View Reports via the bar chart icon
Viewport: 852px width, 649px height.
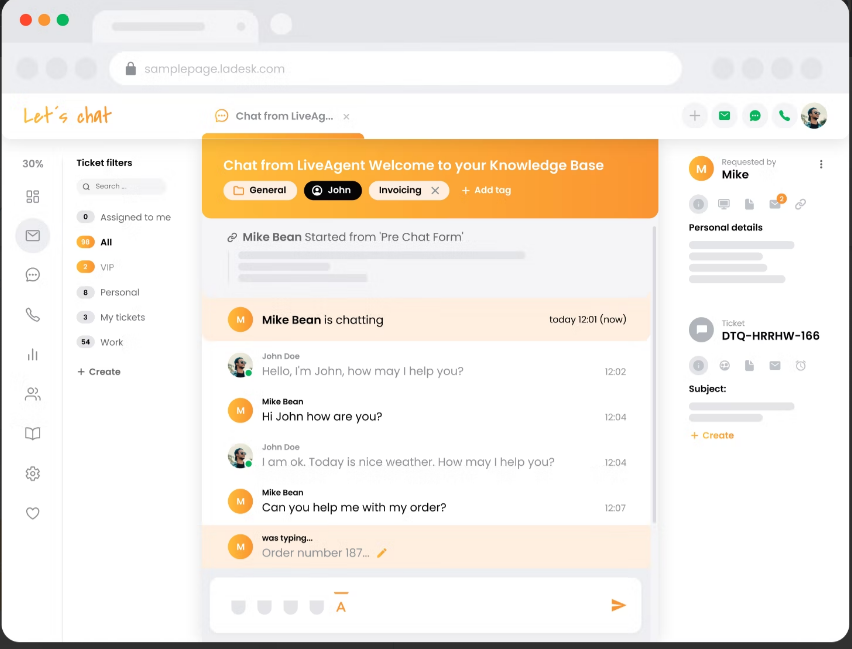tap(32, 354)
